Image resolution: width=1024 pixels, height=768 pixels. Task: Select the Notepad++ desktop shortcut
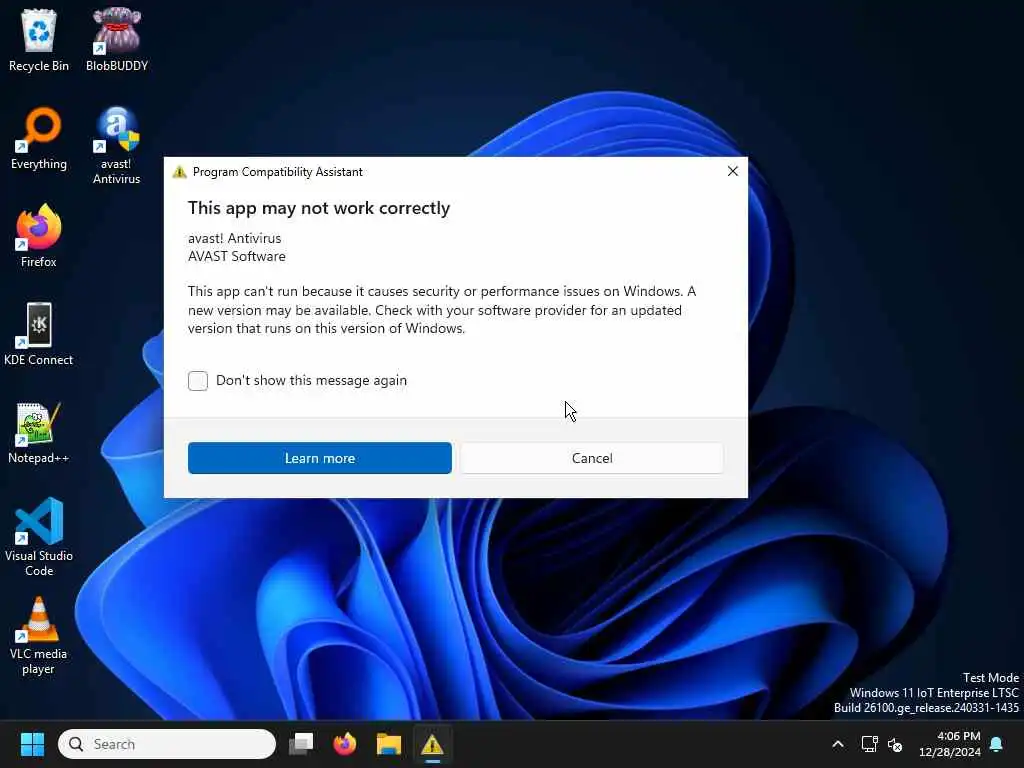39,432
